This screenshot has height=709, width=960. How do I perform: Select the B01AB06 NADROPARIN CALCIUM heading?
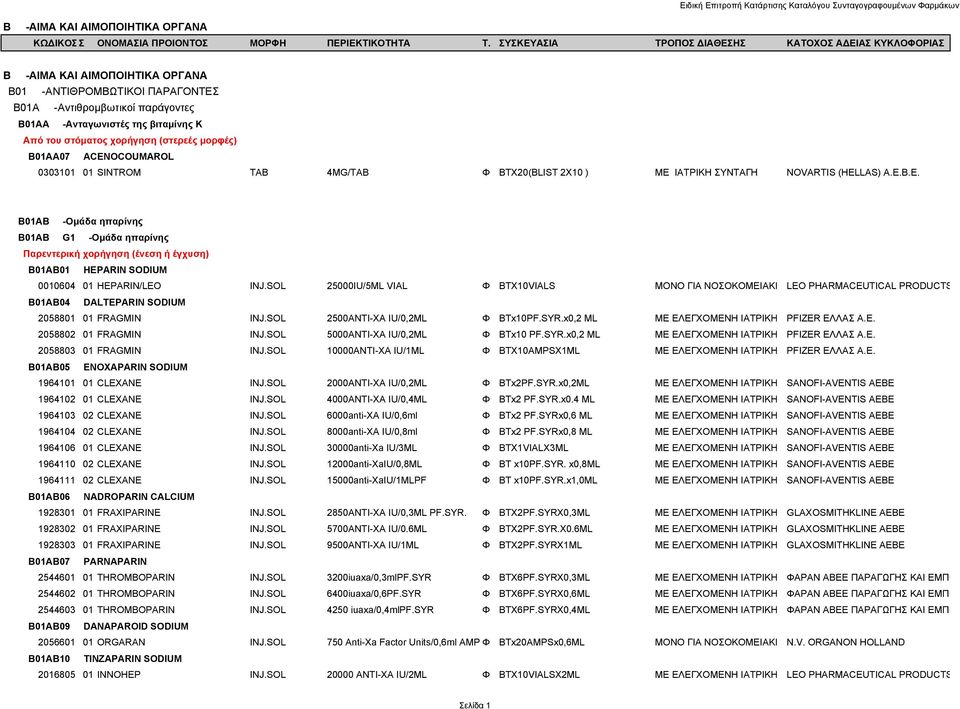pyautogui.click(x=111, y=497)
